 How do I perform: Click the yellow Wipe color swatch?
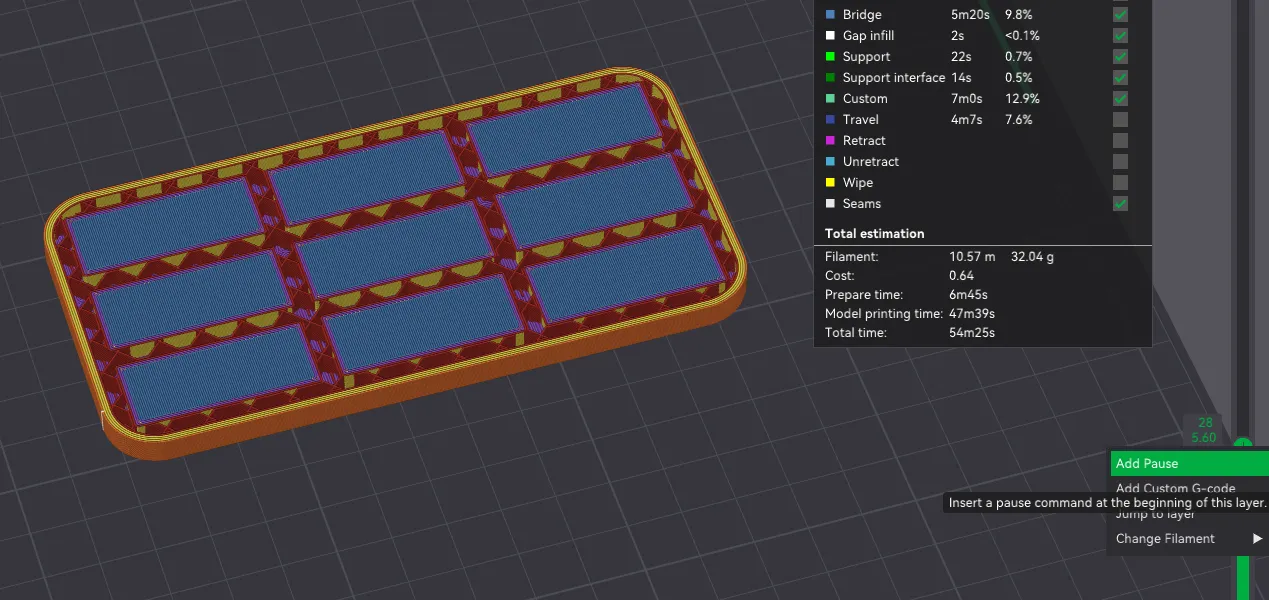tap(830, 183)
